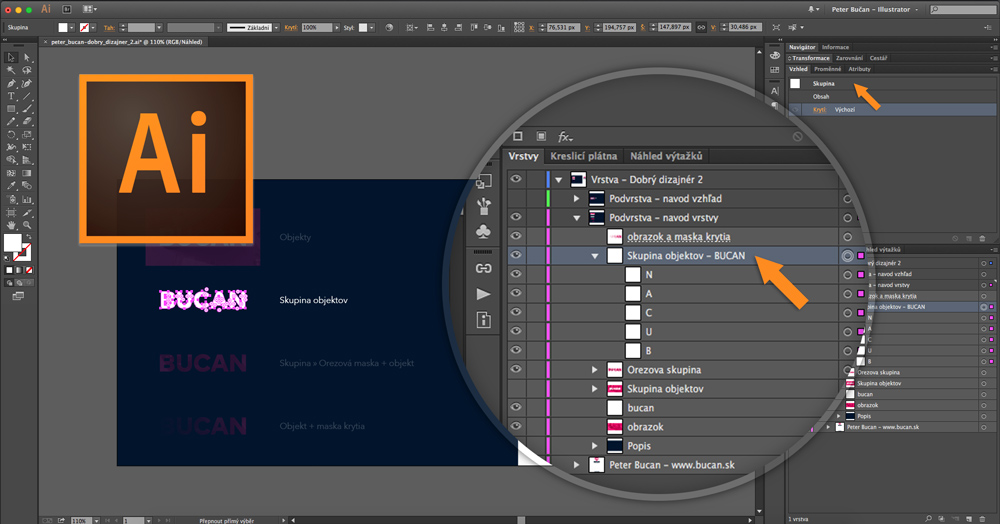Select the Column Graph tool

pos(27,199)
